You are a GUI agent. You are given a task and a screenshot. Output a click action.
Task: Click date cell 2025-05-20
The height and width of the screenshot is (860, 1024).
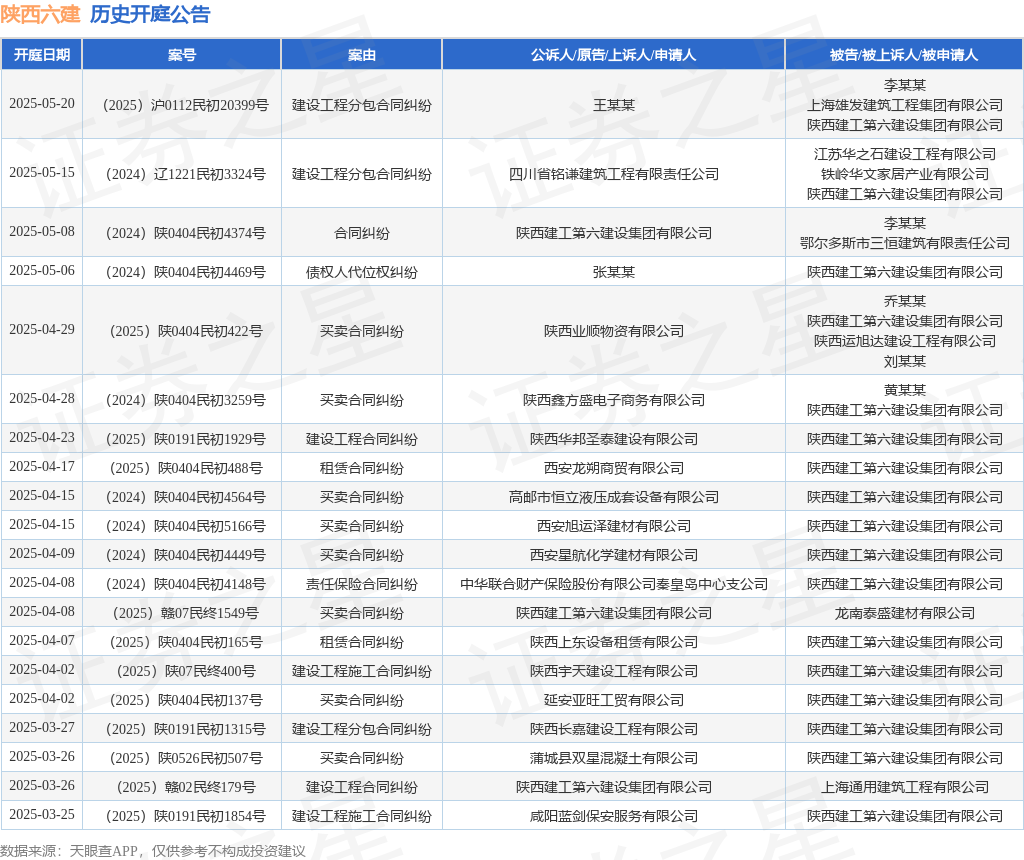[x=42, y=104]
